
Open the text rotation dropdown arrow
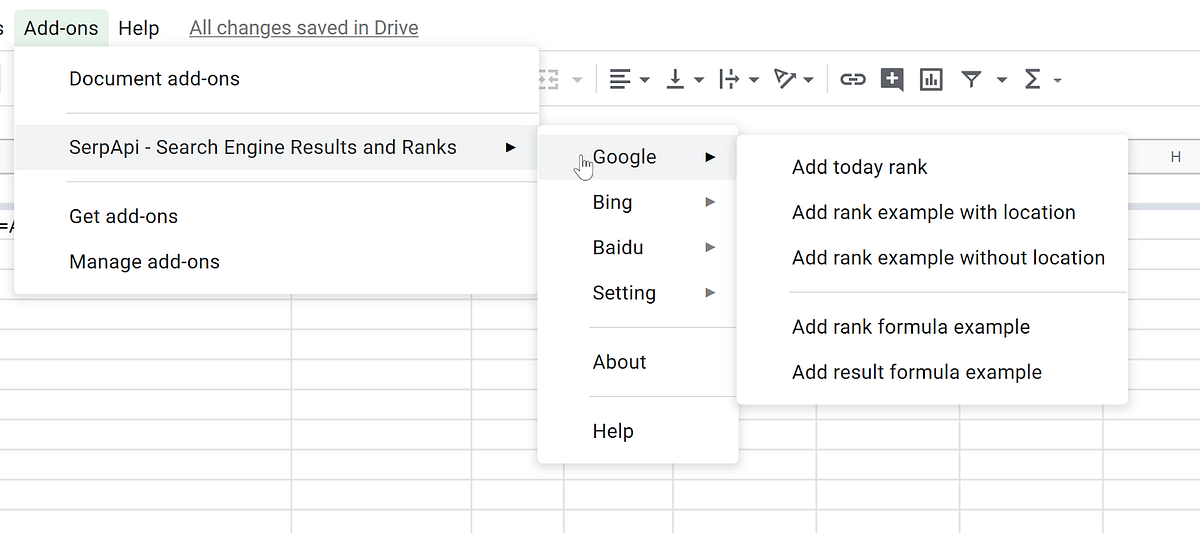tap(808, 80)
